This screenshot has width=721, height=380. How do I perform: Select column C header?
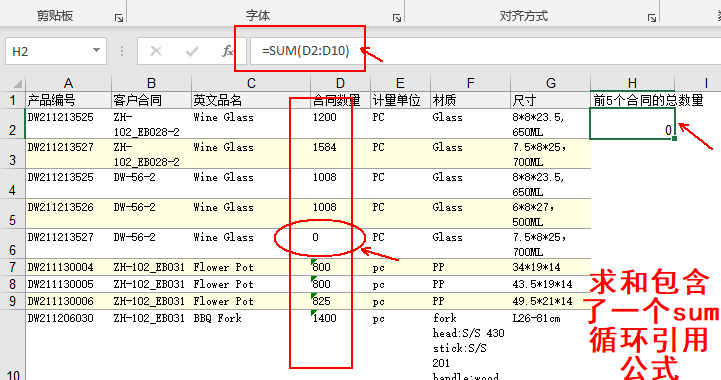(251, 83)
